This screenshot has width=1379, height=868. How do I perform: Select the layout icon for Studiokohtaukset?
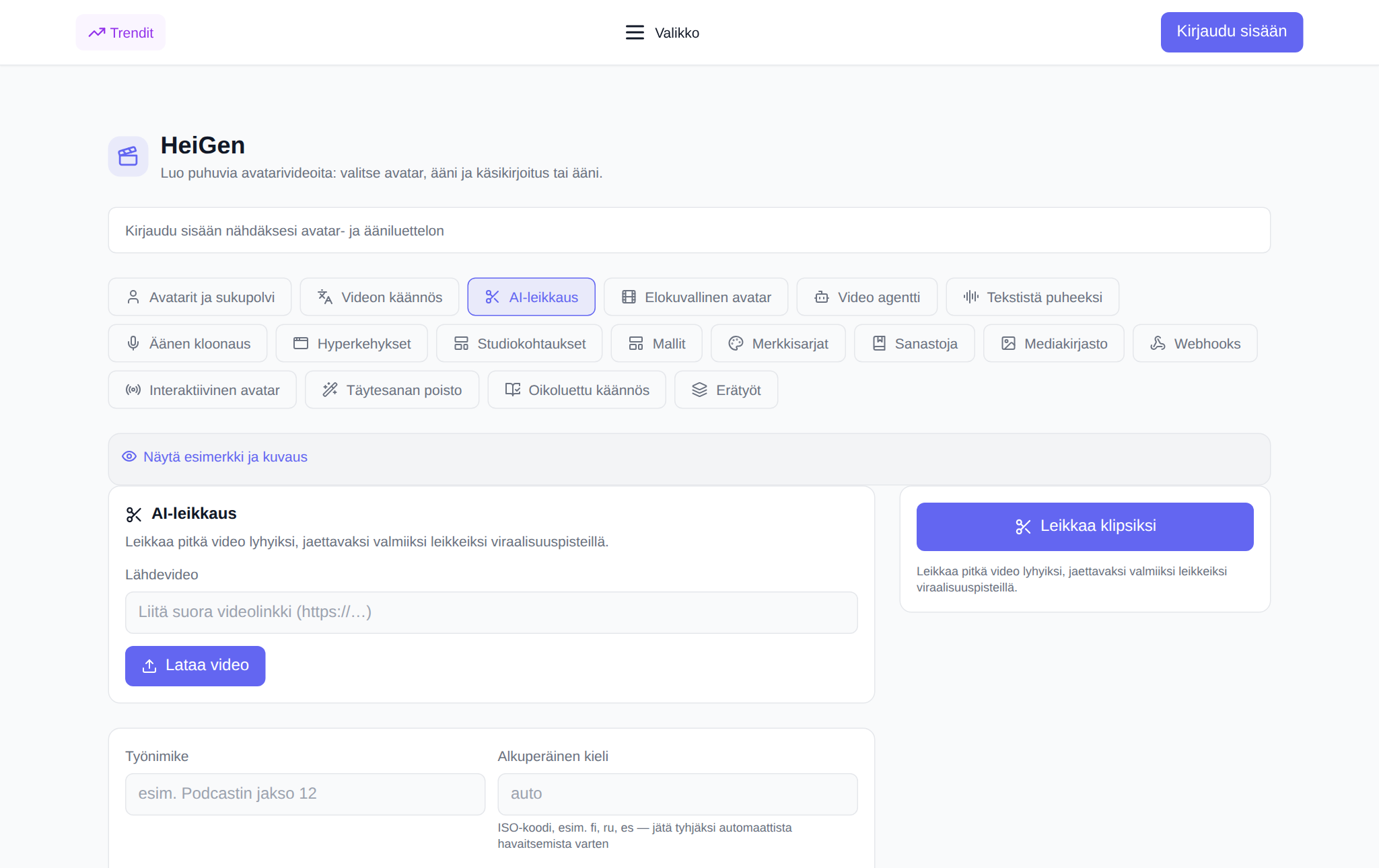click(x=461, y=343)
